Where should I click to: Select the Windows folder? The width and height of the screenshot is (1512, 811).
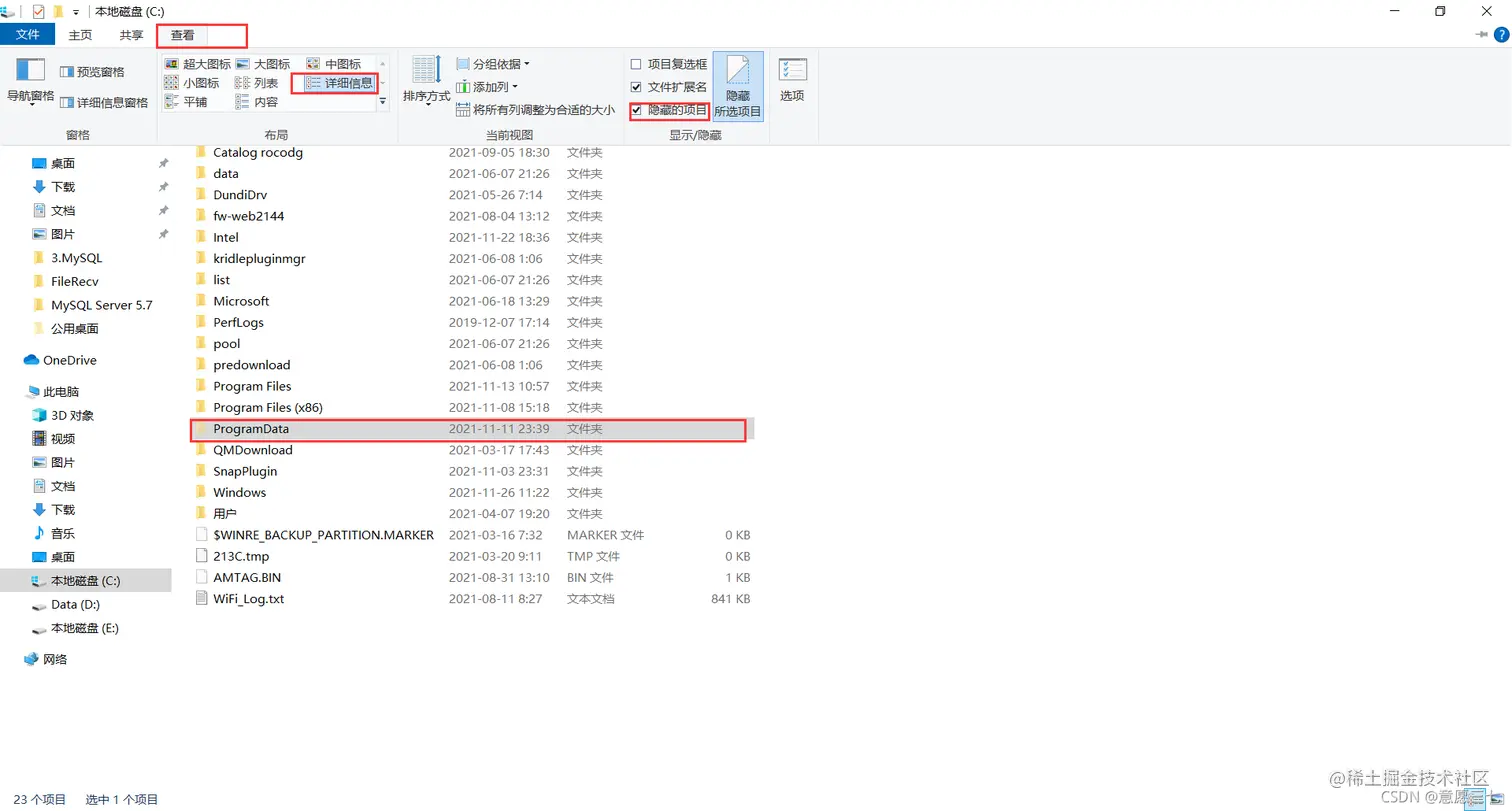coord(239,493)
